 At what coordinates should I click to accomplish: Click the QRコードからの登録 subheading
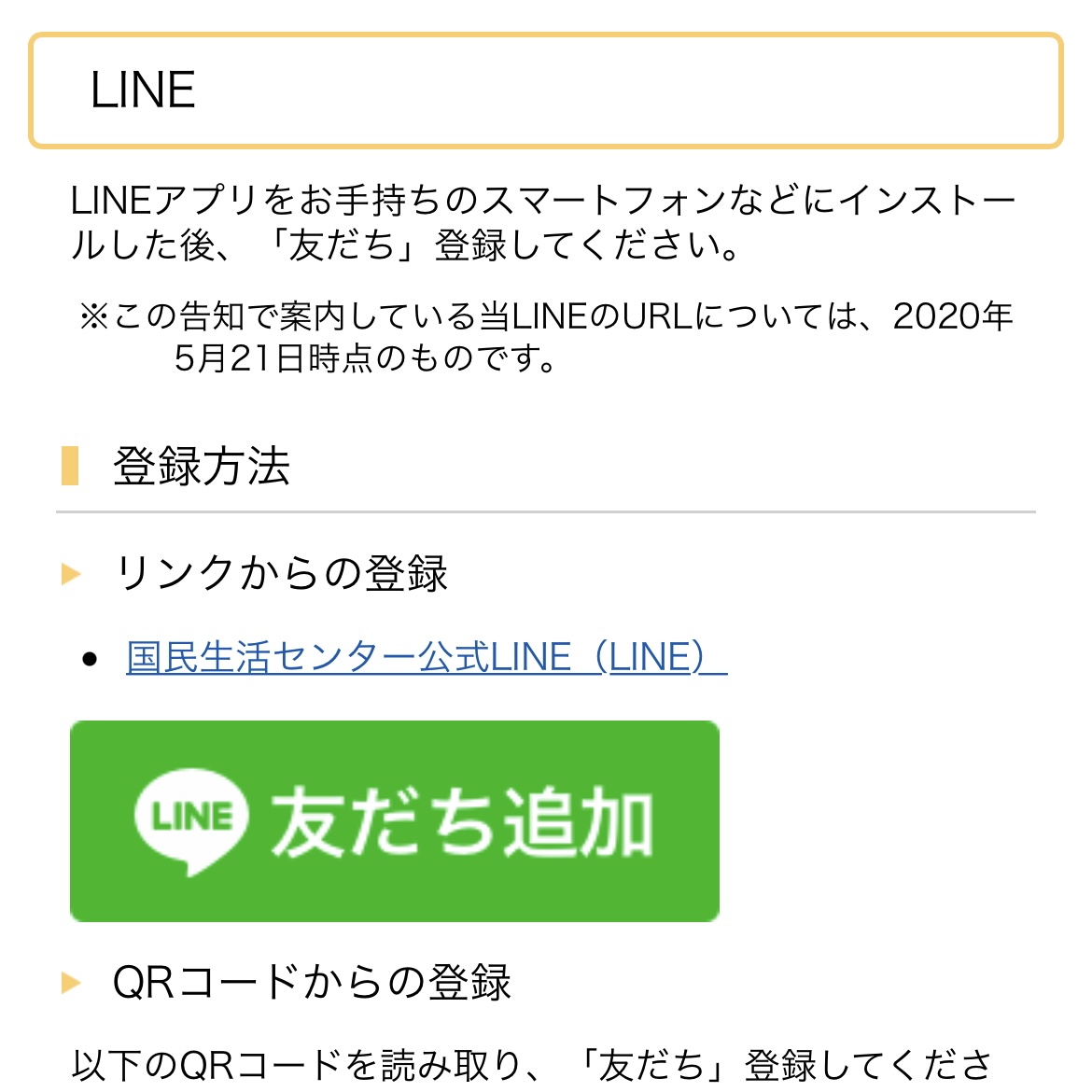[312, 982]
